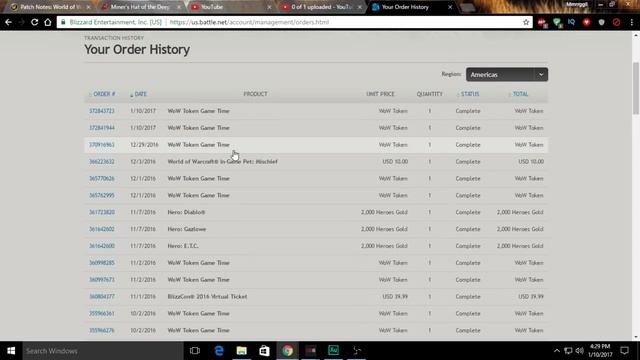The height and width of the screenshot is (360, 640).
Task: Open order 366223632 for the Mischief pet
Action: [x=102, y=162]
